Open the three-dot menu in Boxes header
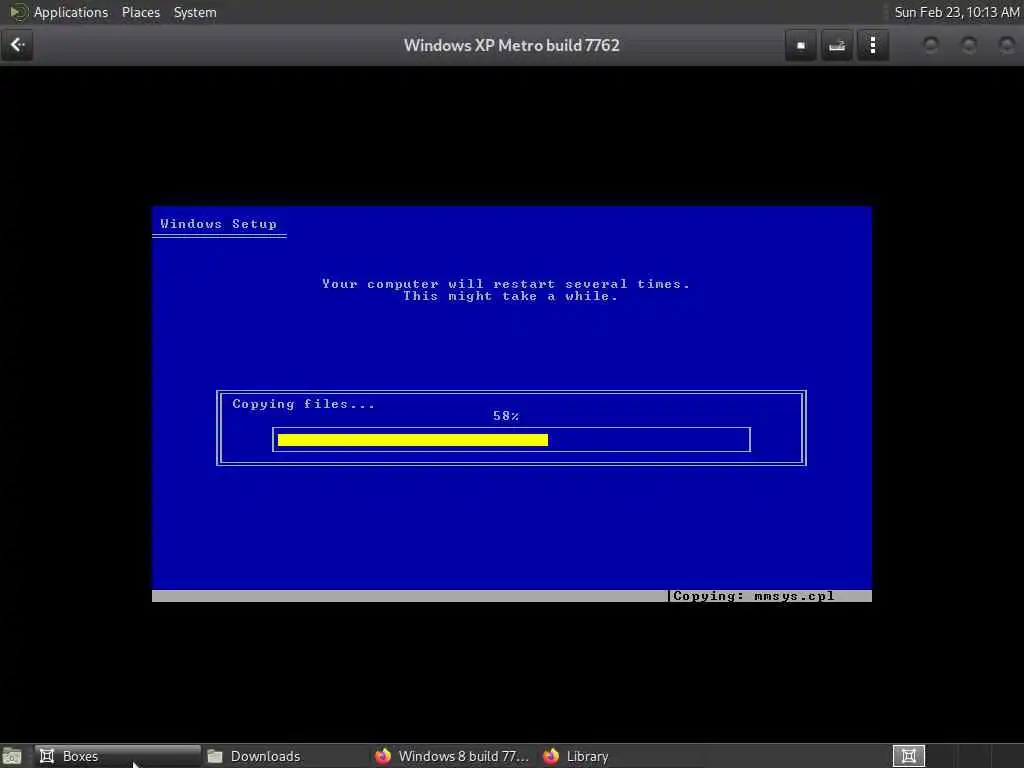The width and height of the screenshot is (1024, 768). (872, 45)
